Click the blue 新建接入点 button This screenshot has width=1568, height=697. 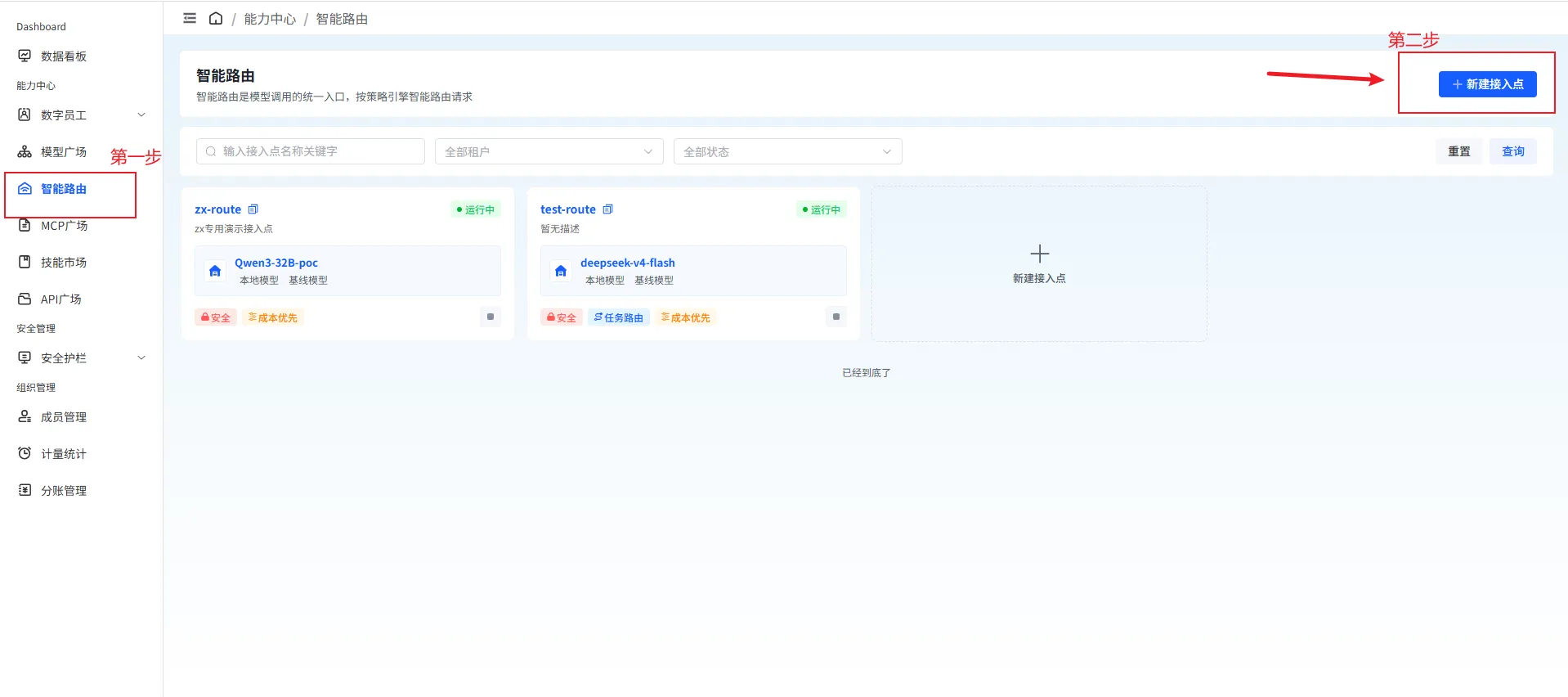pos(1487,84)
